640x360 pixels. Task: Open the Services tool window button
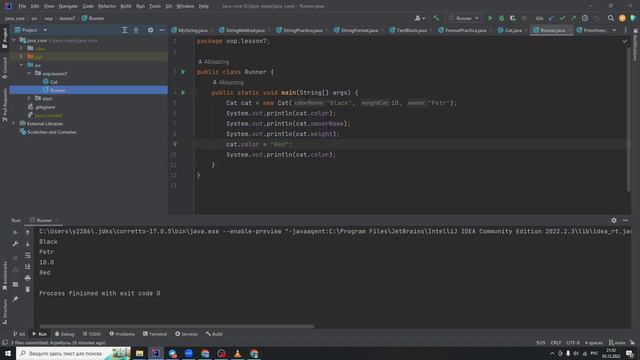click(187, 334)
